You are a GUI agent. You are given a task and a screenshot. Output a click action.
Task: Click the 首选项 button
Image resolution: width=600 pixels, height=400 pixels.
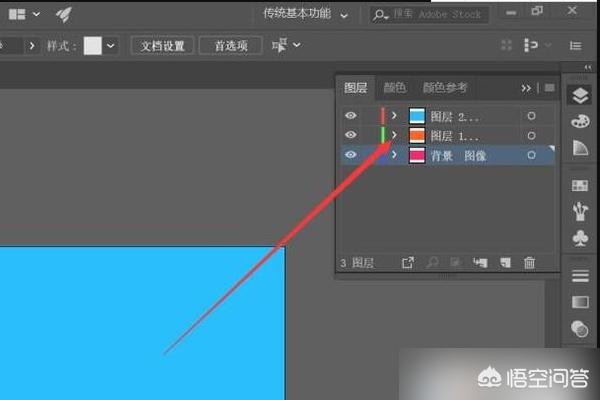[x=230, y=46]
